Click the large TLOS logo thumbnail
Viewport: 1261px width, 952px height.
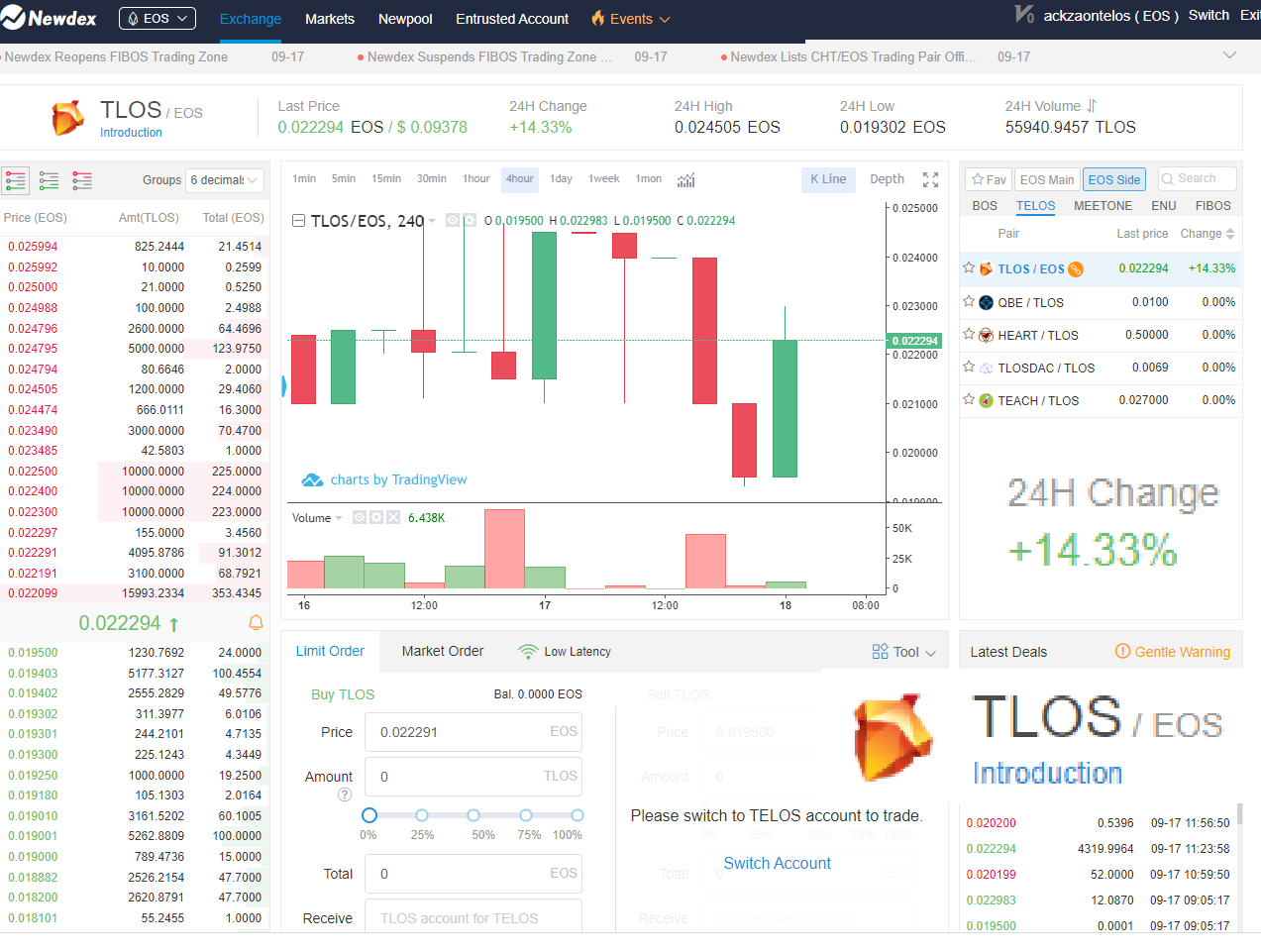tap(893, 736)
